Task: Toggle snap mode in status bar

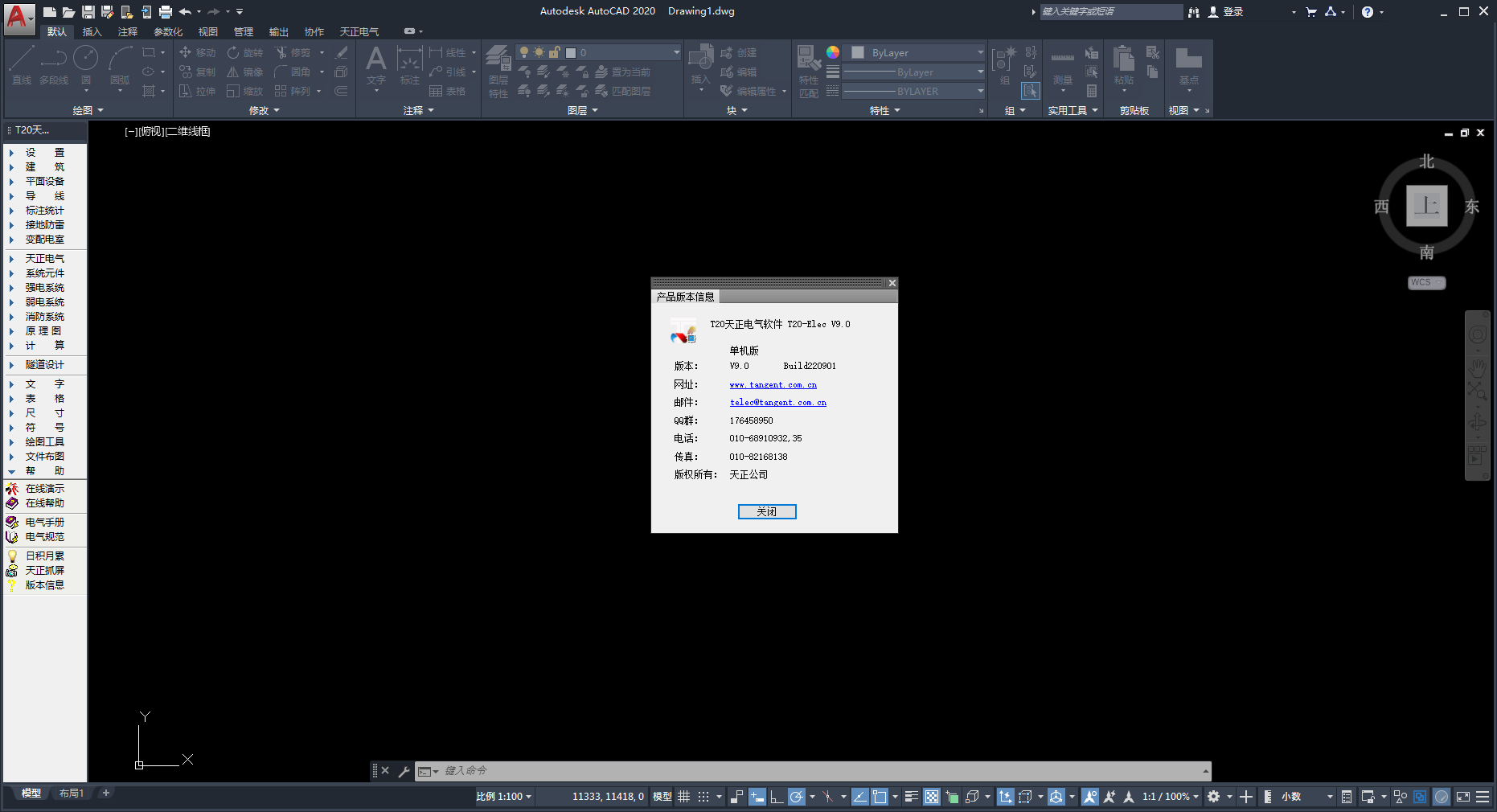Action: (x=703, y=797)
